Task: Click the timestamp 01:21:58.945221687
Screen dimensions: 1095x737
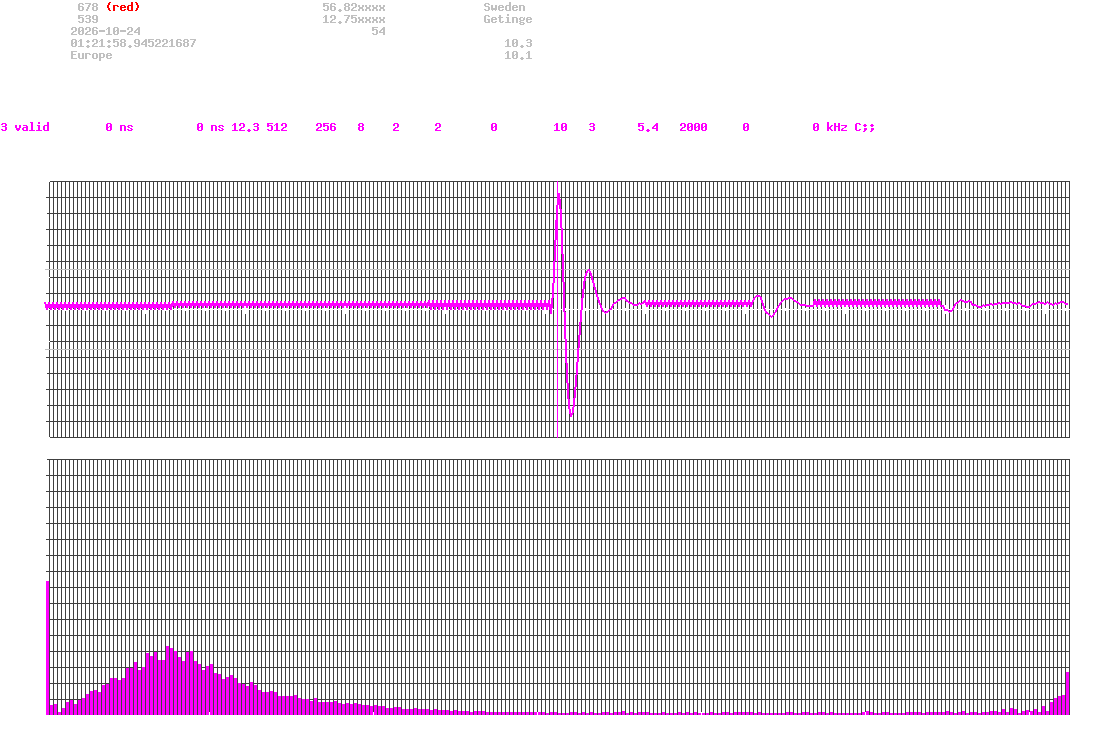Action: point(133,43)
